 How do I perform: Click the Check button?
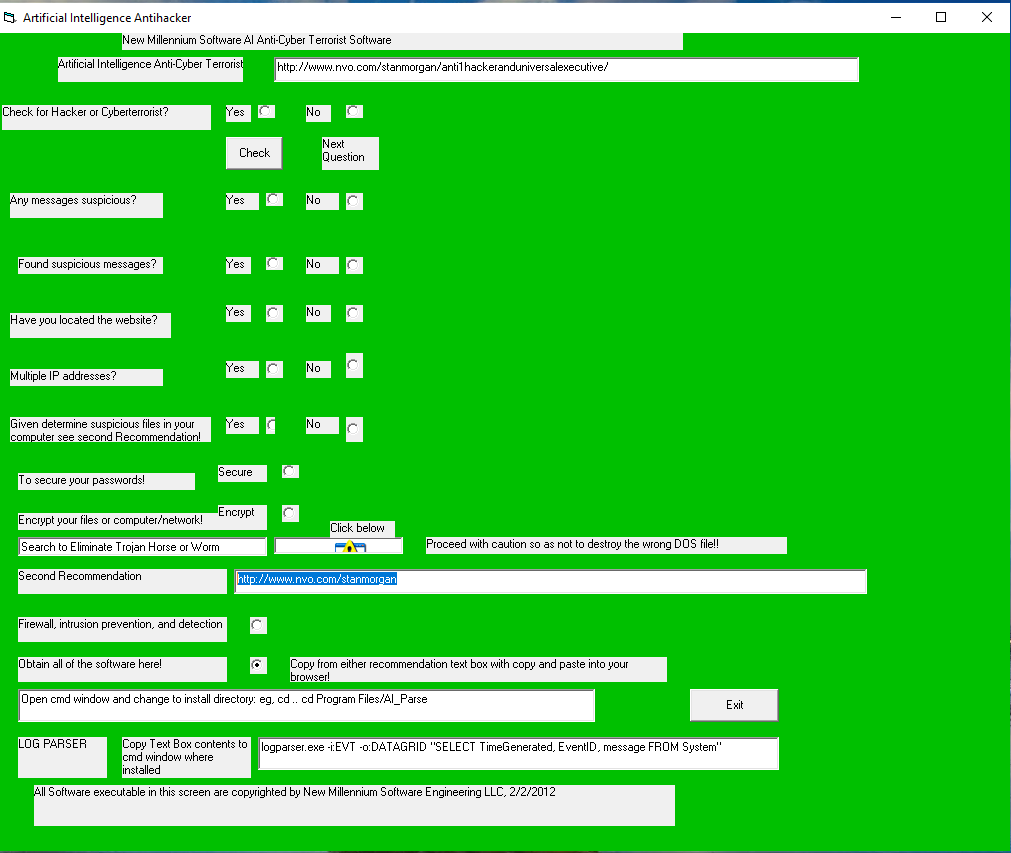point(254,153)
